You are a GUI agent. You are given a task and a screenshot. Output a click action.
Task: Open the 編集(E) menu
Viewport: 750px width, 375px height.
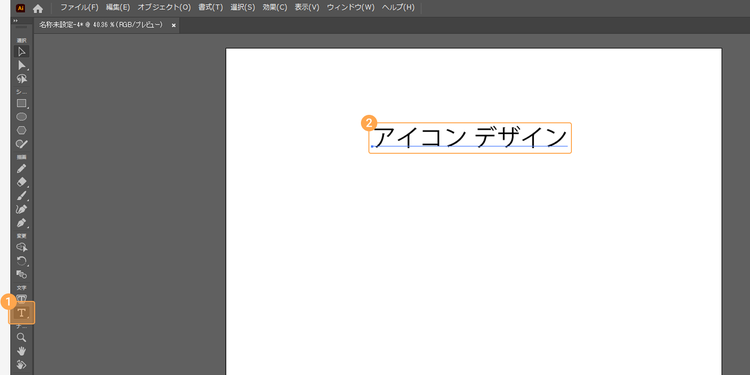tap(118, 8)
